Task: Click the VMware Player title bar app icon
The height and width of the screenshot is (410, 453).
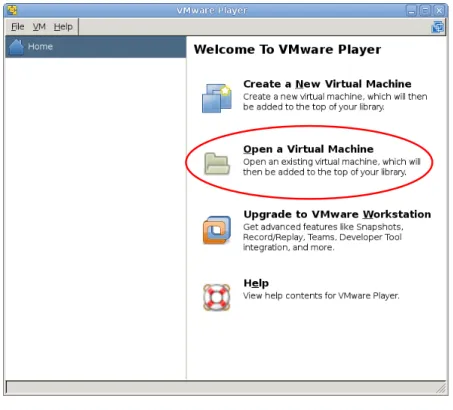Action: [12, 10]
